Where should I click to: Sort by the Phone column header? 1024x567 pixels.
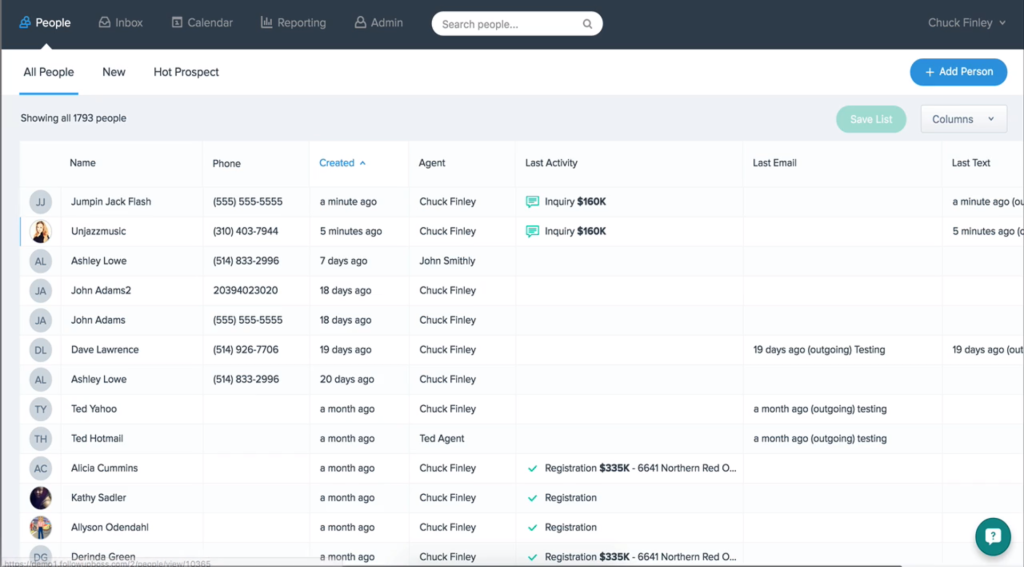point(226,164)
